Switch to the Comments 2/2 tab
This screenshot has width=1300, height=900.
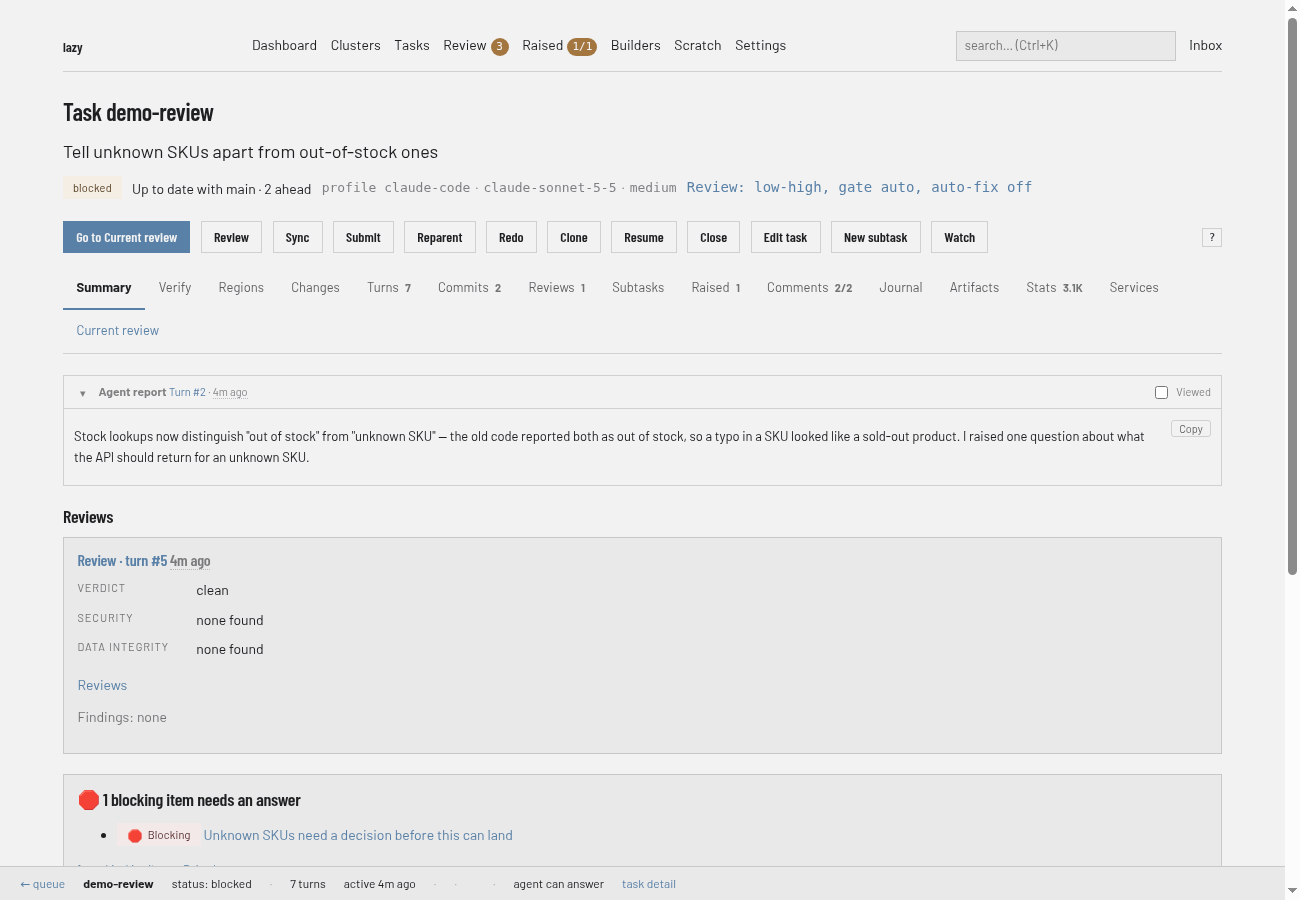[x=810, y=288]
